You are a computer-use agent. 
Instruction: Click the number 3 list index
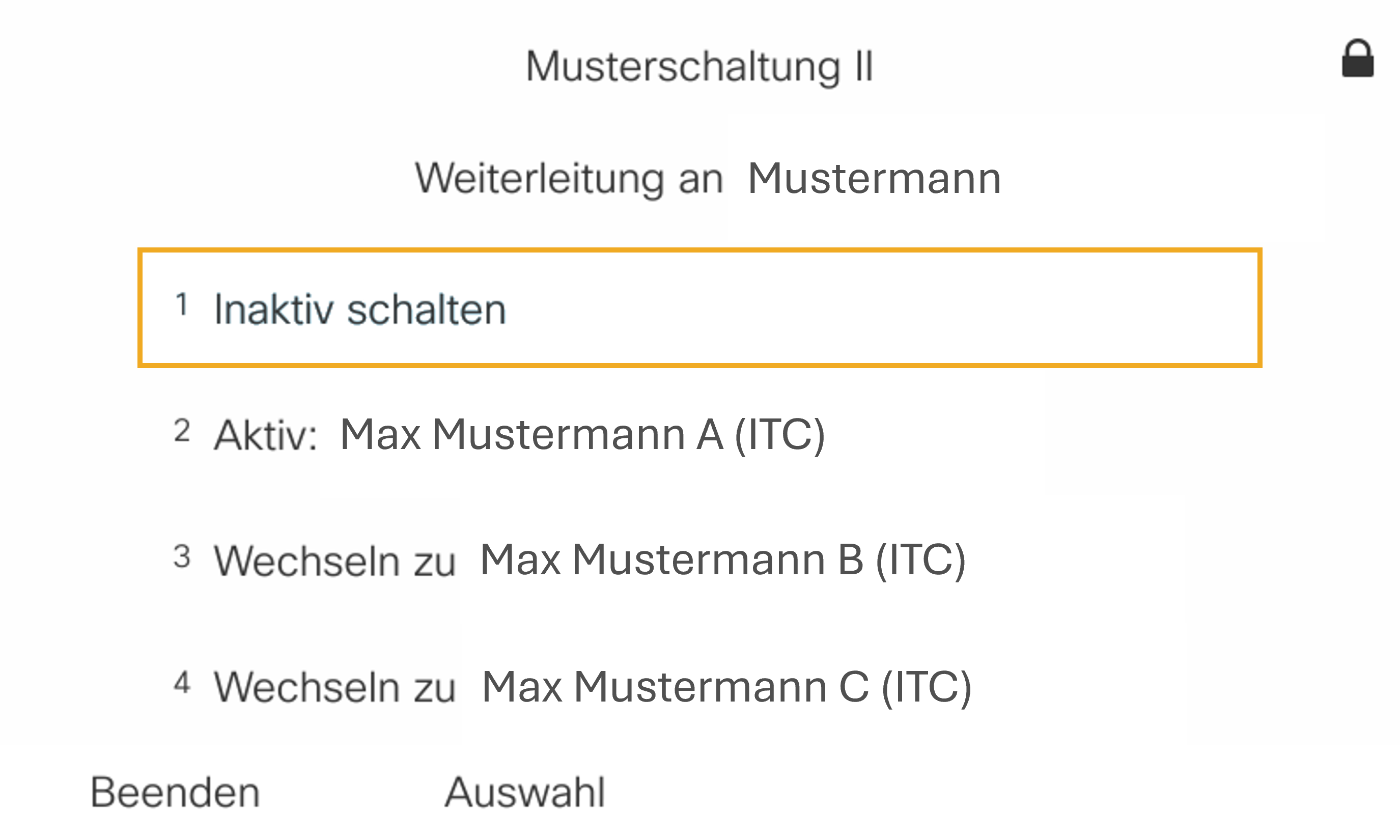(x=182, y=556)
